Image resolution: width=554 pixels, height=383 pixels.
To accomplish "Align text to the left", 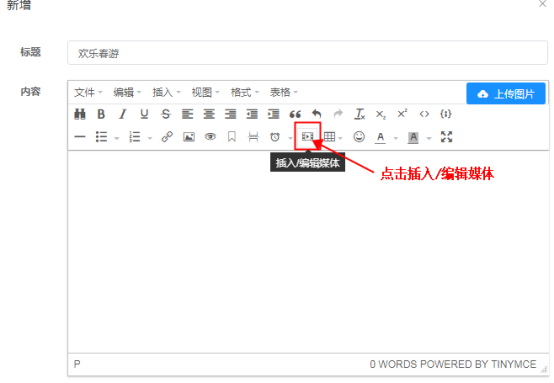I will [187, 114].
